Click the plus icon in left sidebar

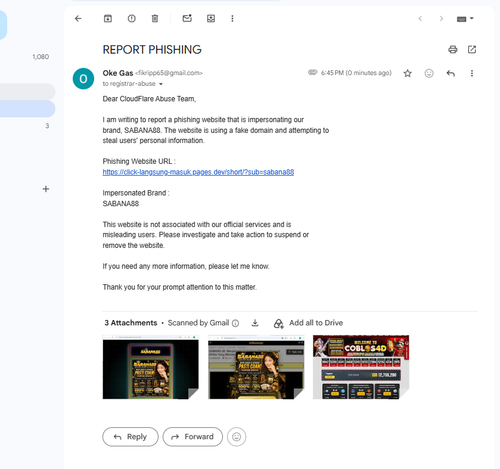tap(46, 189)
